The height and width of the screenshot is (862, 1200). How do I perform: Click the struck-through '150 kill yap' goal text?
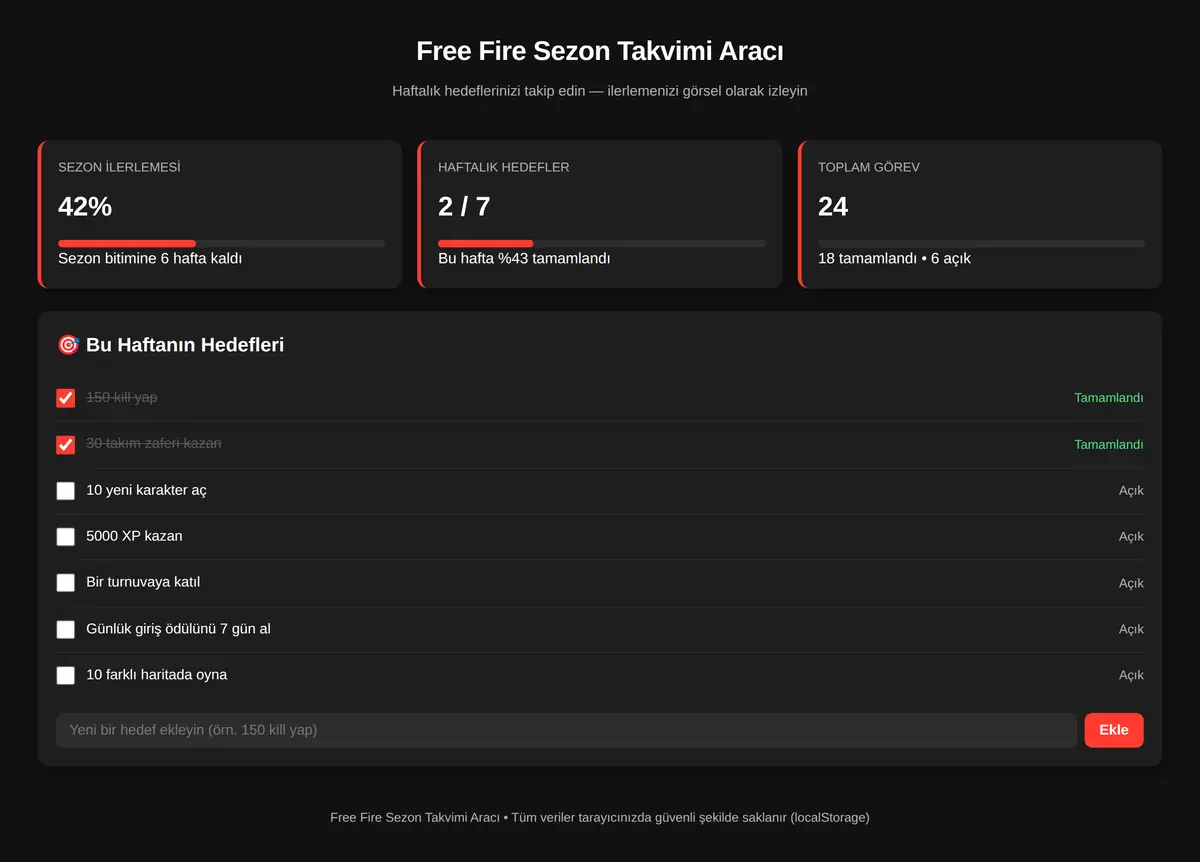(x=122, y=397)
